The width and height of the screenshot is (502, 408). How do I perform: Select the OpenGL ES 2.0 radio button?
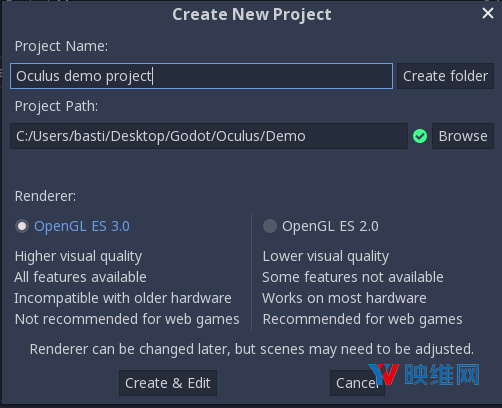[x=270, y=226]
